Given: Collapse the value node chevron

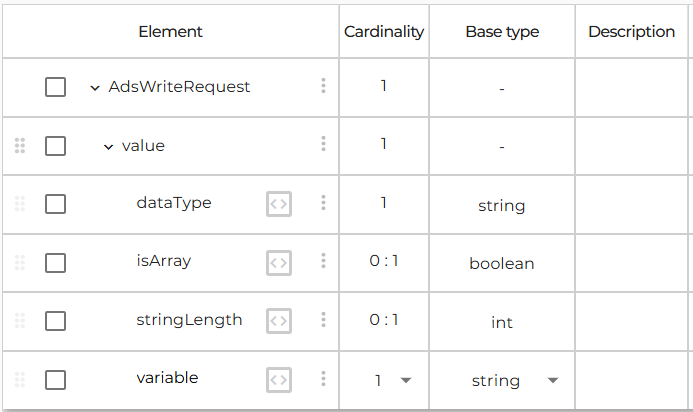Looking at the screenshot, I should coord(108,147).
